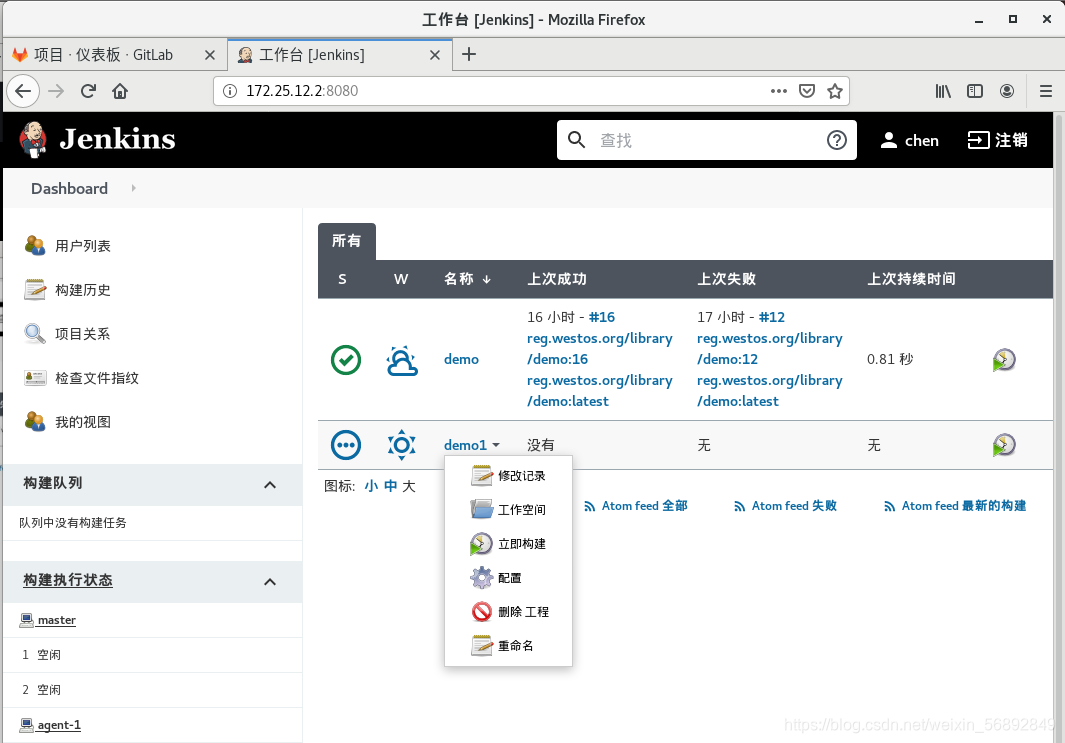Image resolution: width=1065 pixels, height=743 pixels.
Task: Click the My Views people icon
Action: click(35, 422)
